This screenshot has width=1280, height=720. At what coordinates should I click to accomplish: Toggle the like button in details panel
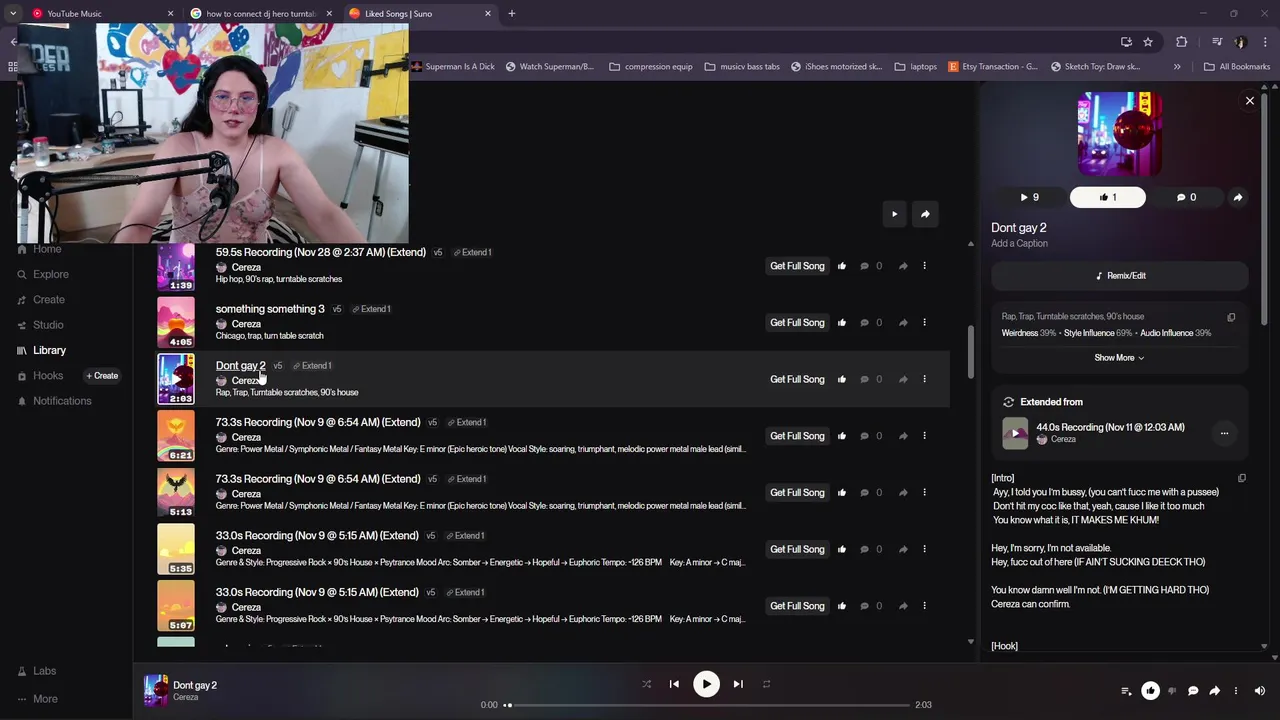(x=1108, y=197)
